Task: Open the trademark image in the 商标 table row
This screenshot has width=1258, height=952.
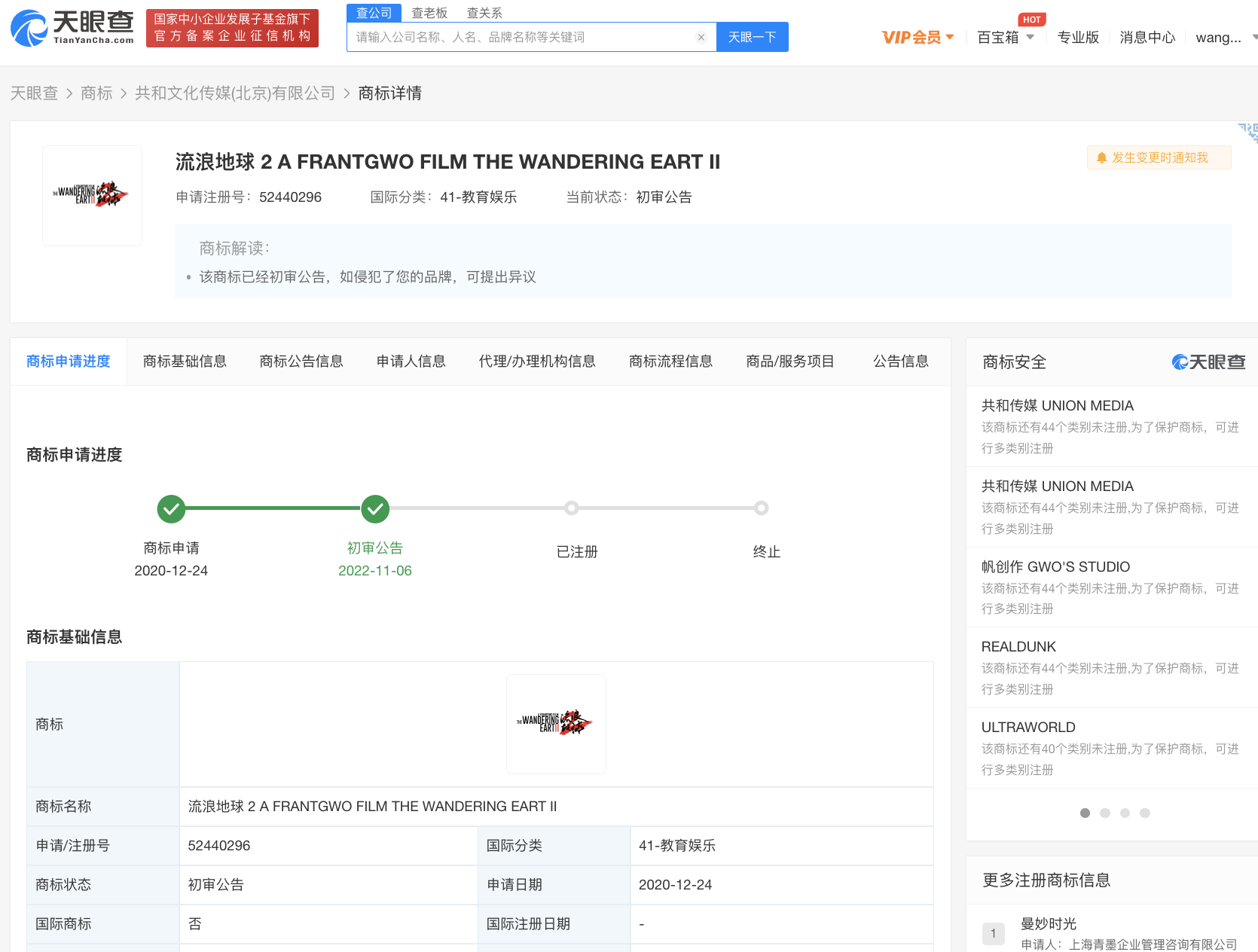Action: click(556, 724)
